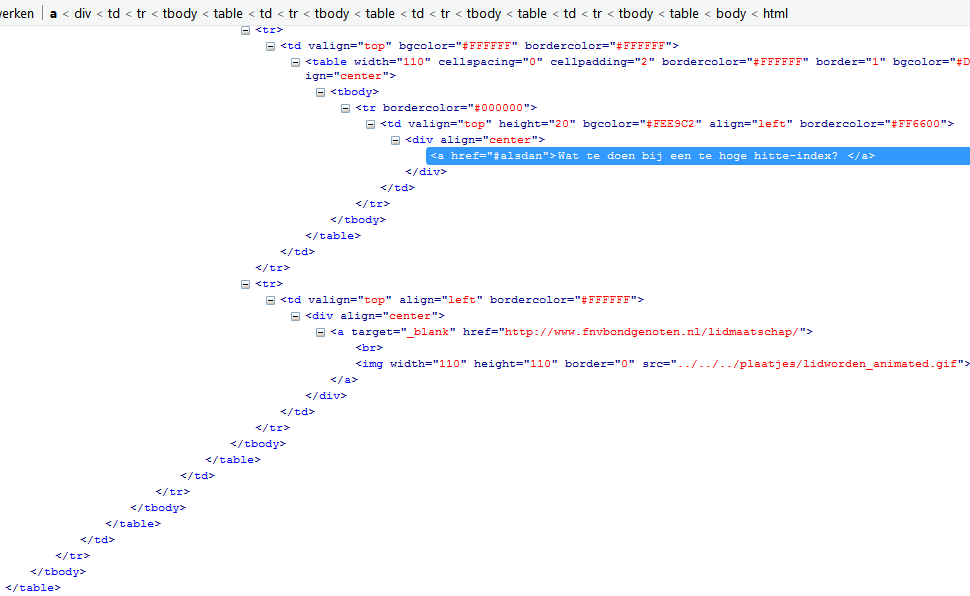Click the </a> closing tag below the img row
Image resolution: width=970 pixels, height=596 pixels.
click(344, 380)
